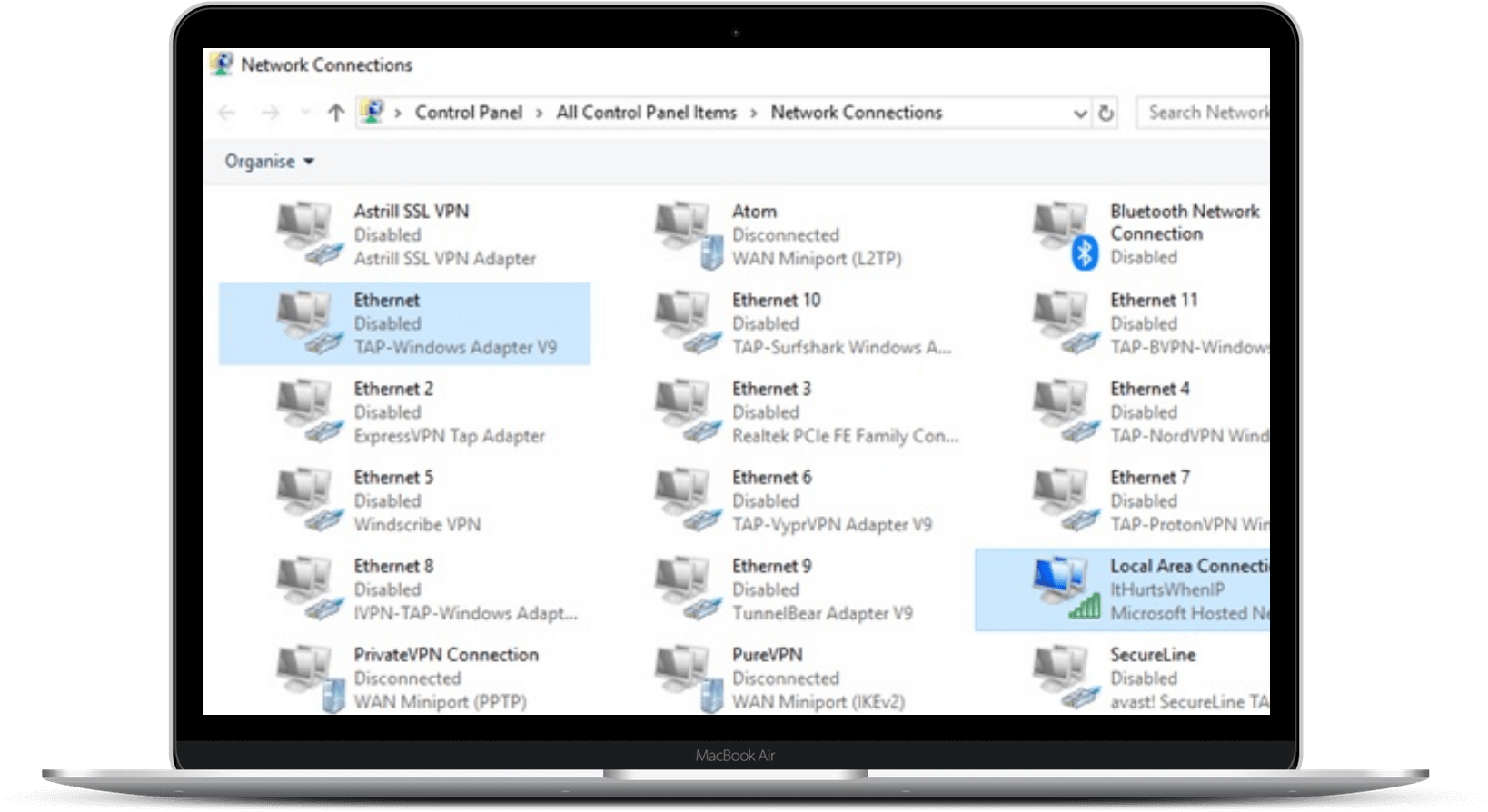The width and height of the screenshot is (1488, 812).
Task: Select the Ethernet 3 Realtek adapter icon
Action: point(687,411)
